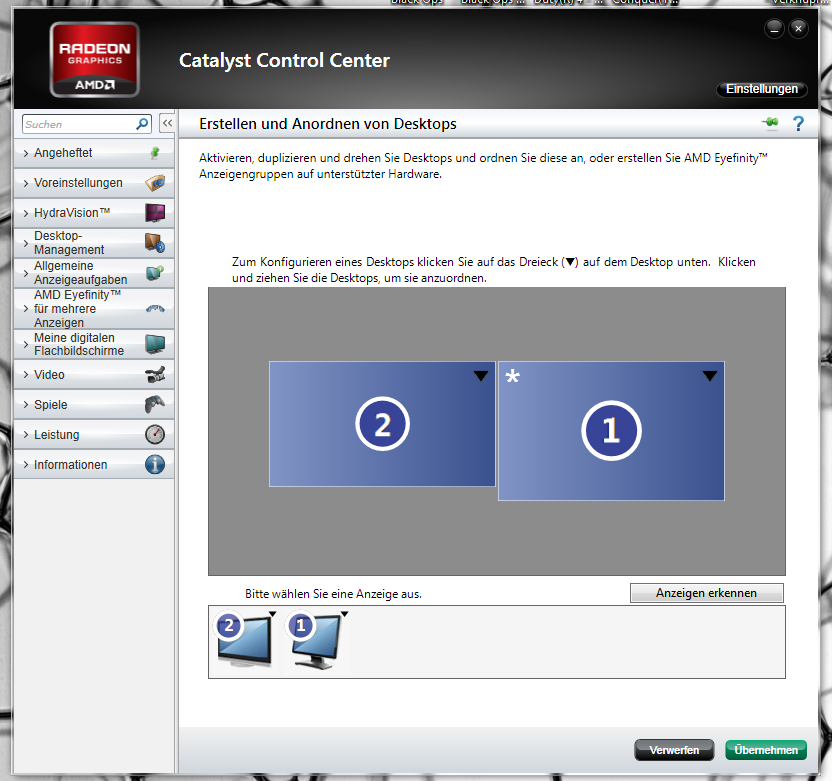
Task: Expand the Allgemeine Anzeigeaufgaben section
Action: tap(94, 273)
